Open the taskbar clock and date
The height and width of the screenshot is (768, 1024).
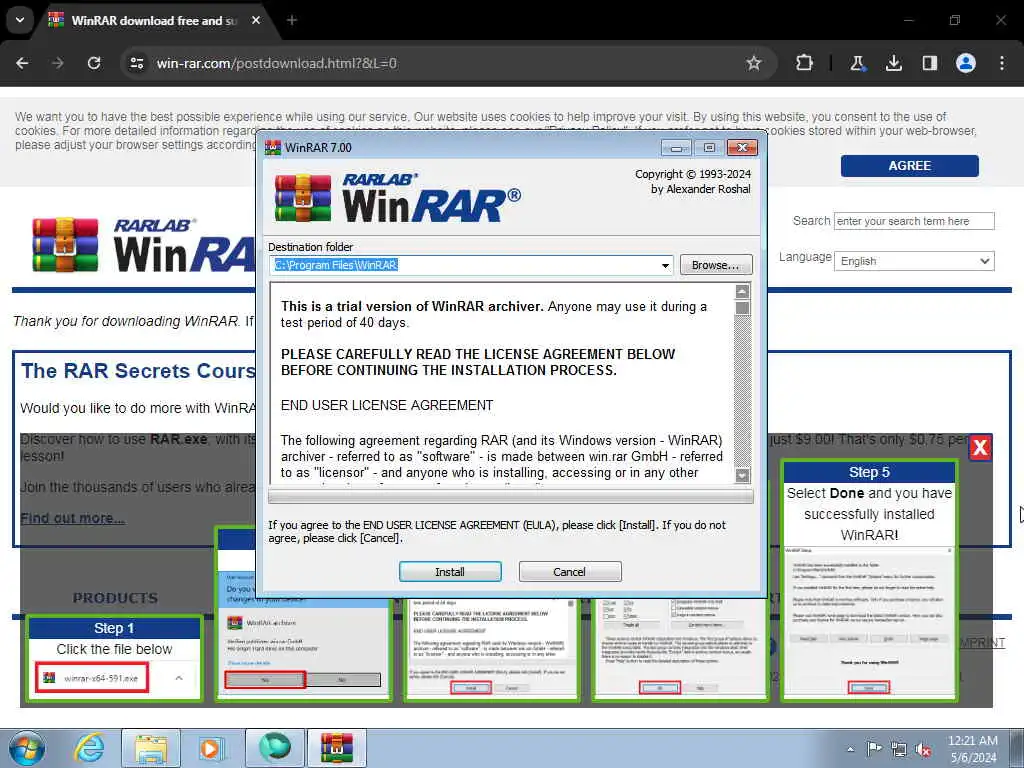[973, 749]
